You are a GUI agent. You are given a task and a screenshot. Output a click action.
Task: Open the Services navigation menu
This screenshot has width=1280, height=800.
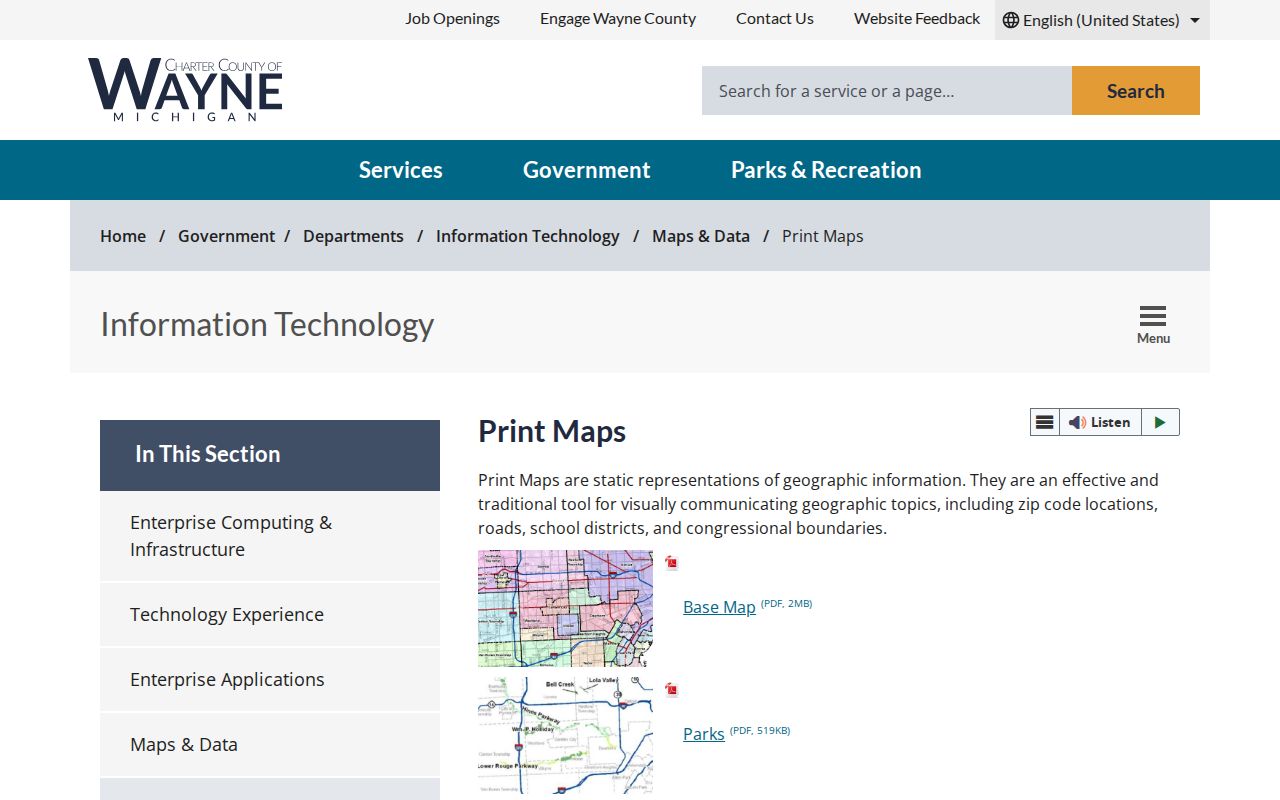pos(401,170)
